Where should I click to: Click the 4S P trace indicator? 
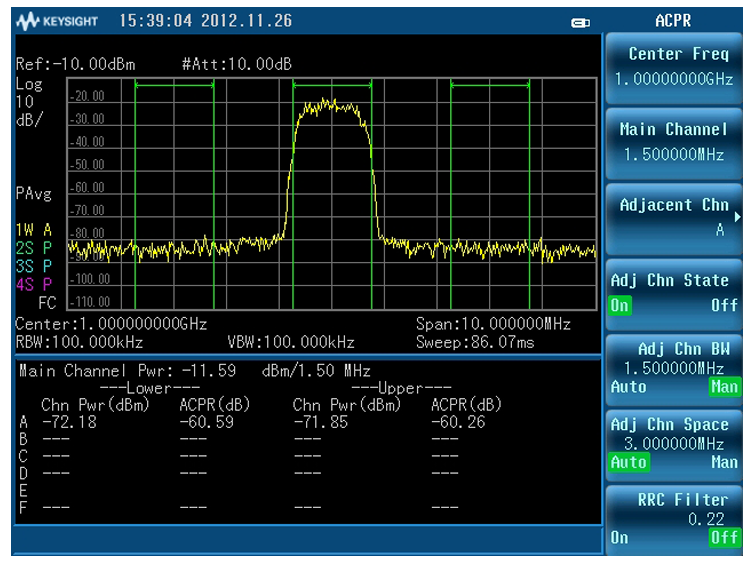pyautogui.click(x=34, y=285)
